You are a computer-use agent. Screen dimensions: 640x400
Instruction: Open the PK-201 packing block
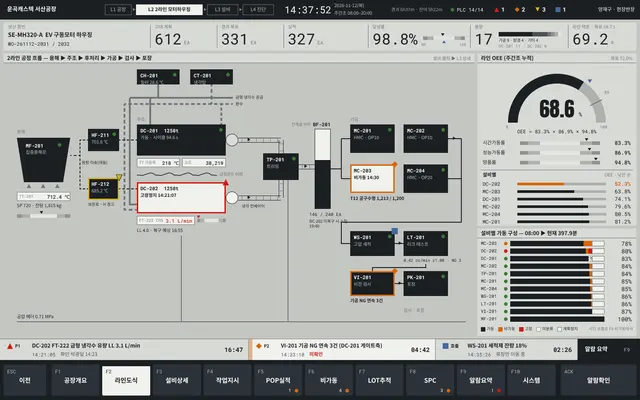click(x=426, y=283)
